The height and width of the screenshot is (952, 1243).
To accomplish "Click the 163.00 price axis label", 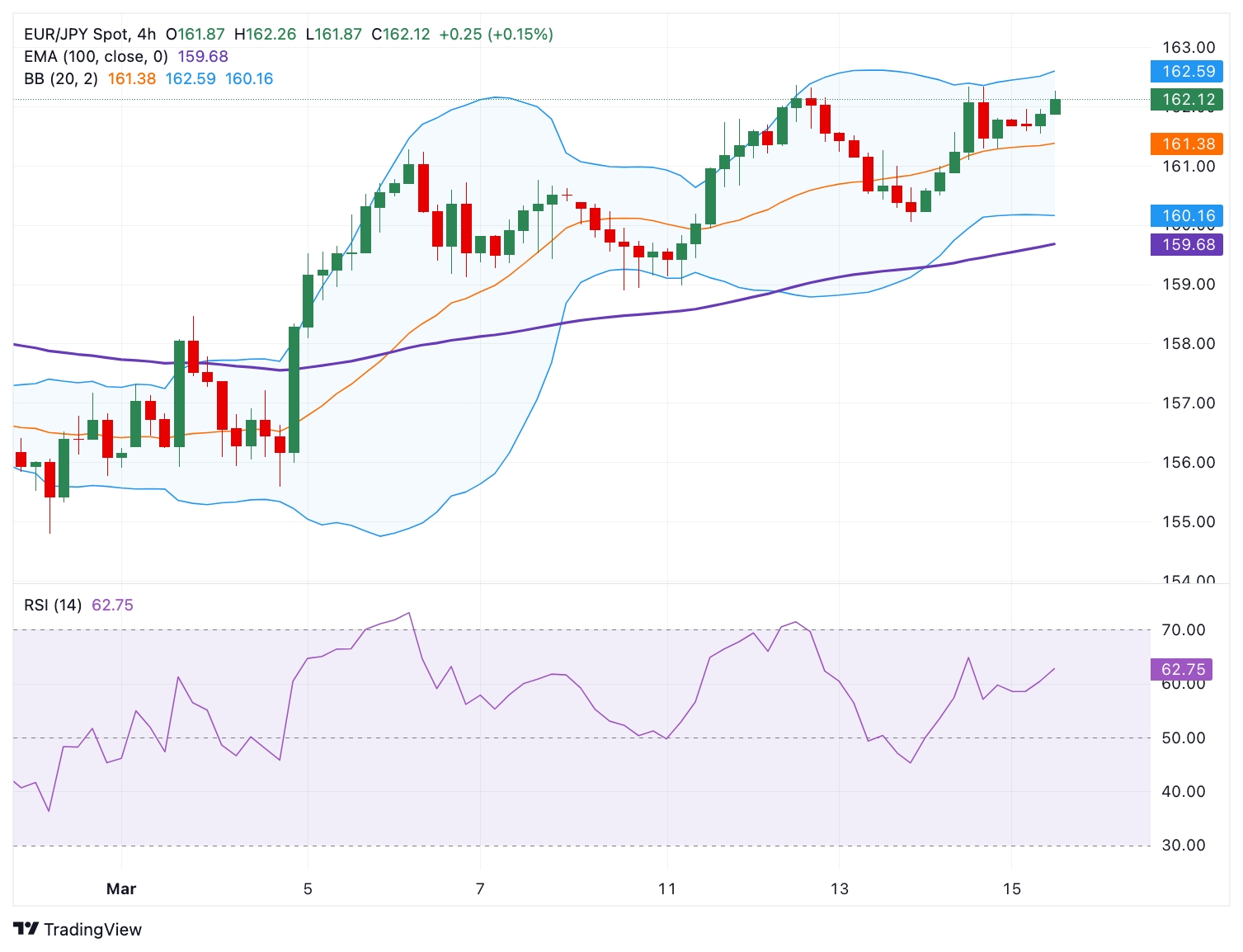I will [x=1188, y=48].
